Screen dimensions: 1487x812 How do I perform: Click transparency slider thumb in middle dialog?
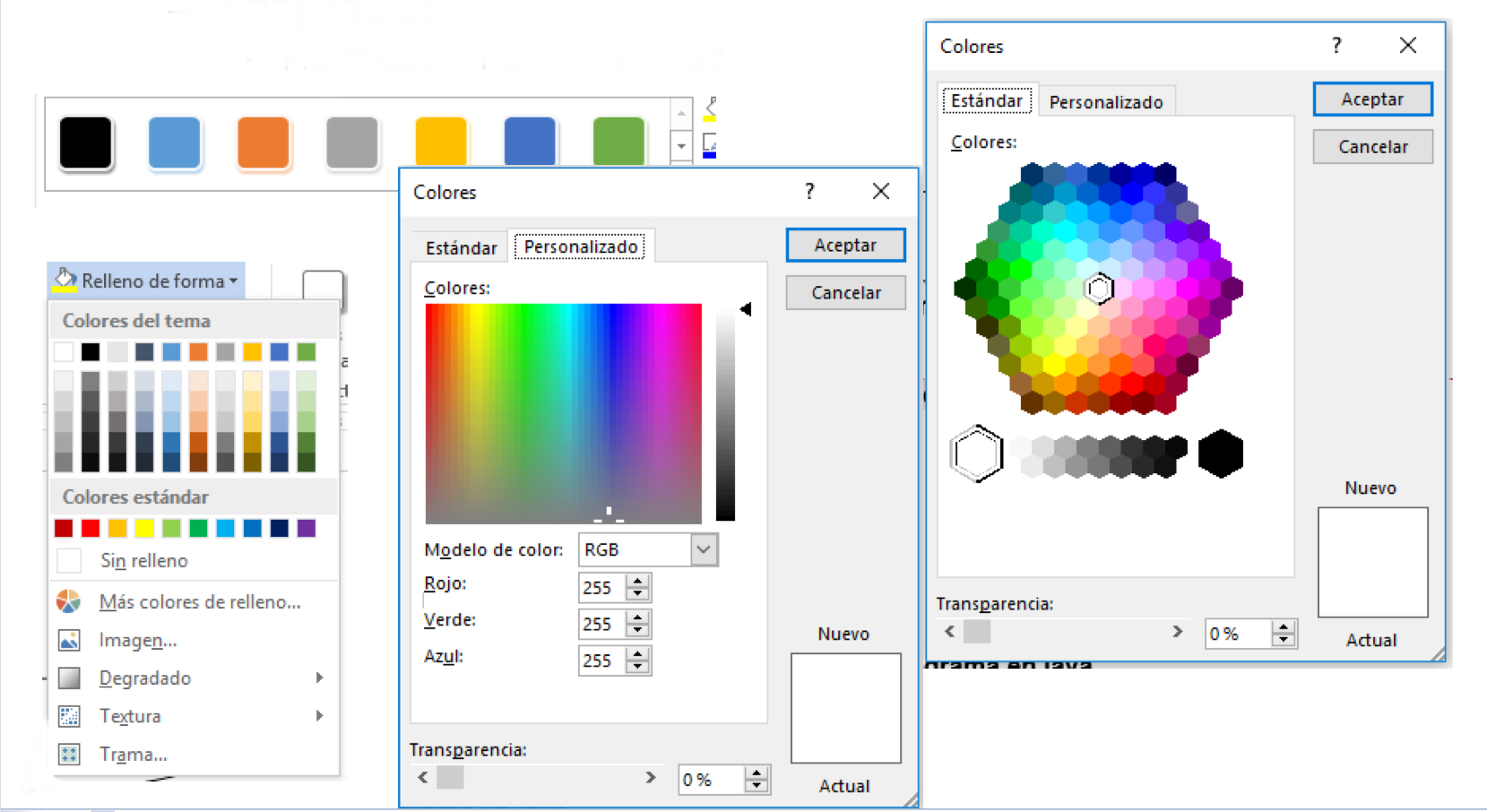coord(450,777)
